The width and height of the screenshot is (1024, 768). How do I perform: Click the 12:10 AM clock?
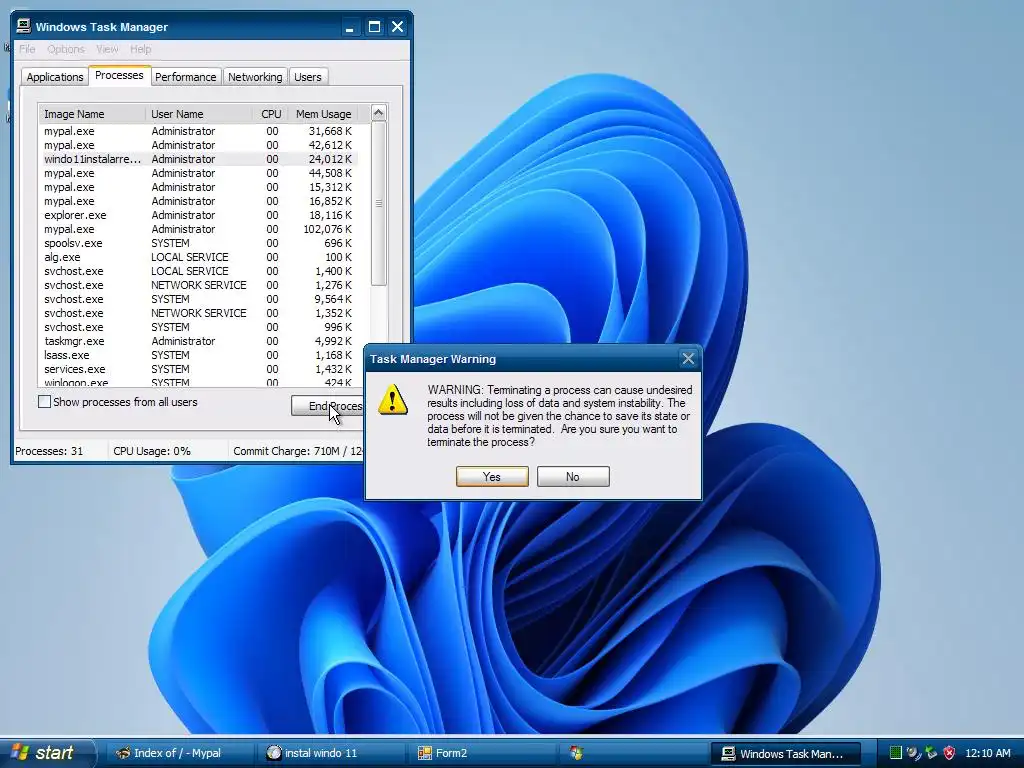pyautogui.click(x=987, y=753)
